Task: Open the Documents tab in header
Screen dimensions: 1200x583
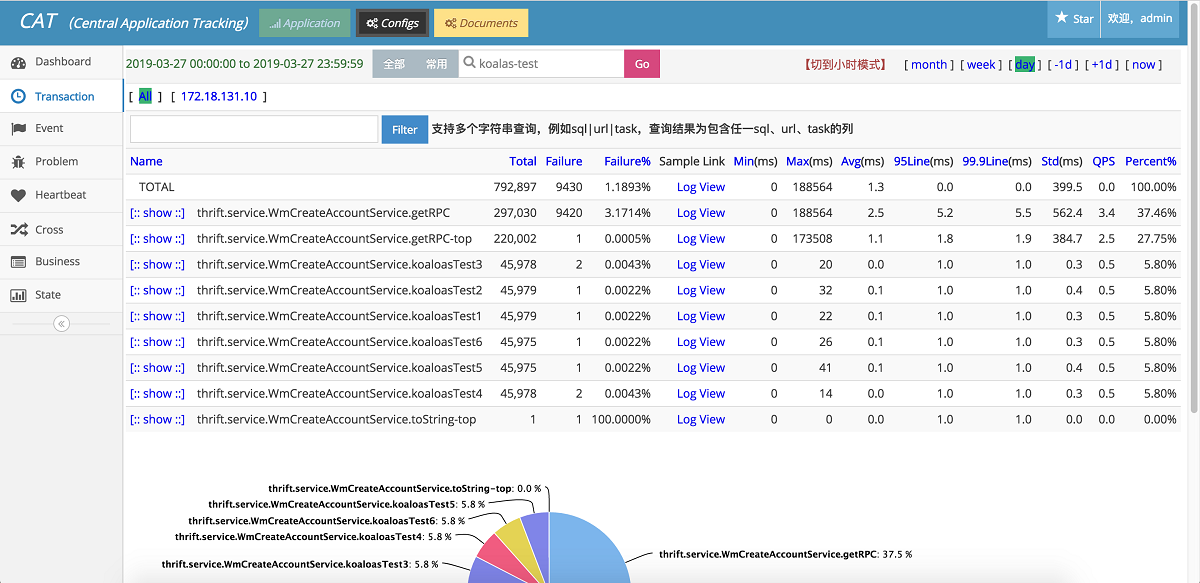Action: click(481, 23)
